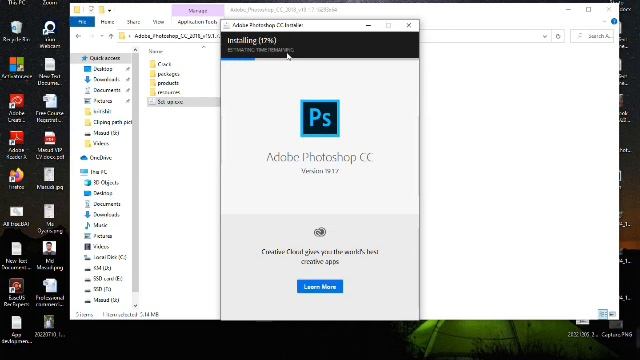This screenshot has width=640, height=360.
Task: Click the Photoshop Ps logo in installer
Action: (x=320, y=118)
